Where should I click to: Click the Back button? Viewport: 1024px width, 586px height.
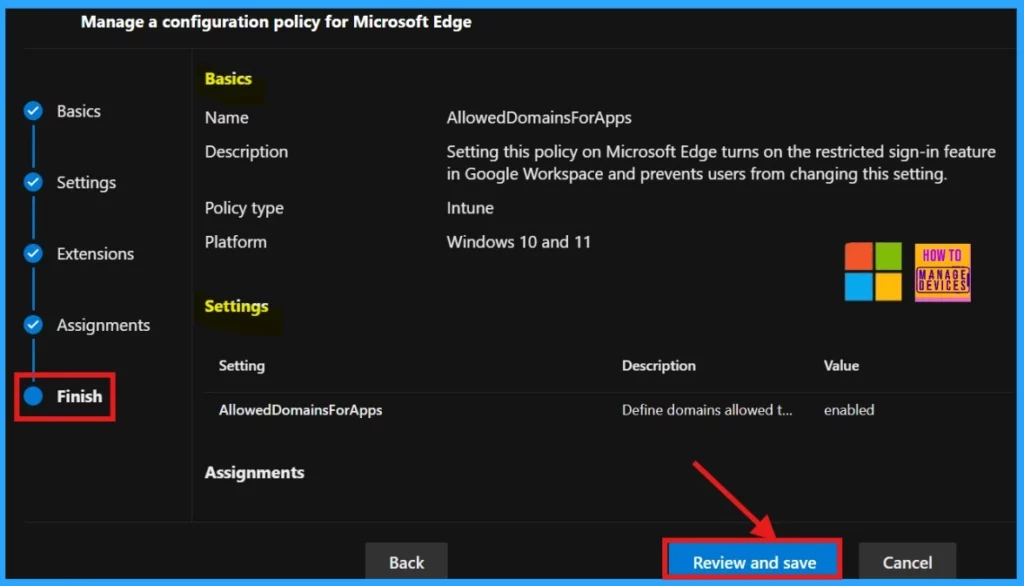[x=406, y=561]
